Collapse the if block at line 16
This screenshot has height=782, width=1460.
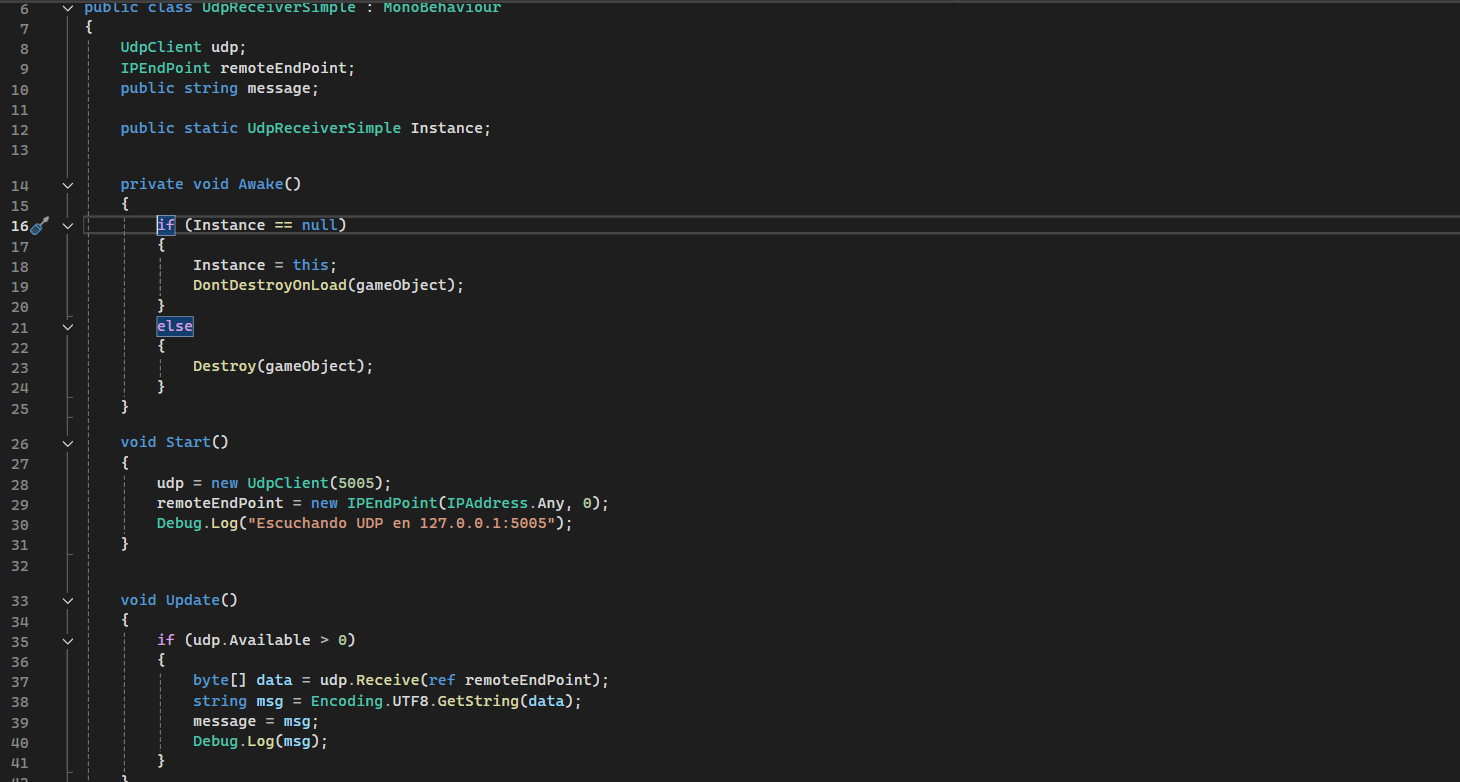click(67, 226)
